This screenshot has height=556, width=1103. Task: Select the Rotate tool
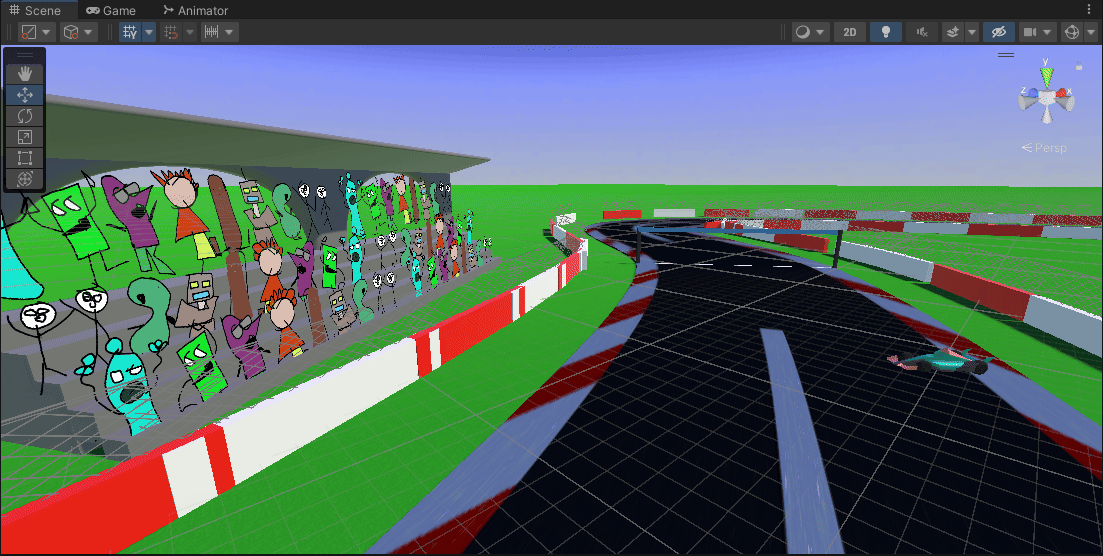[x=25, y=115]
